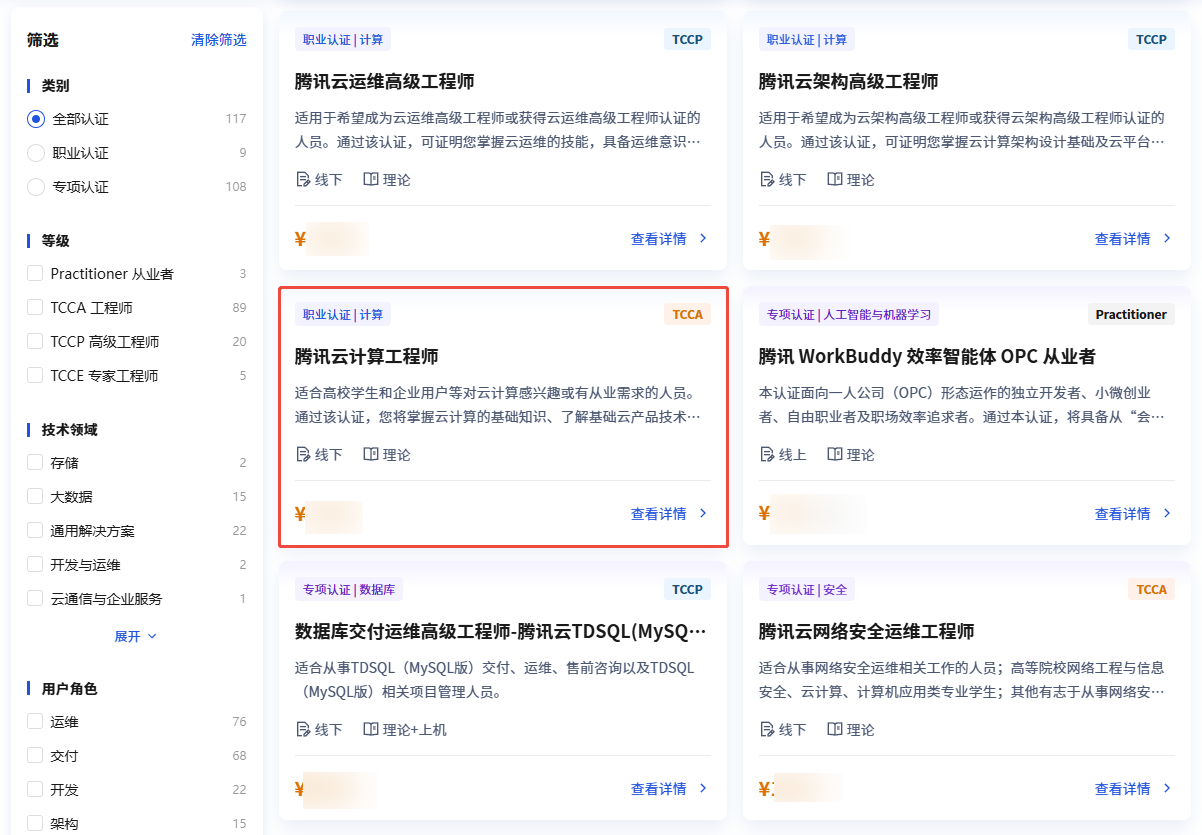Select the 全部认证 radio option

click(x=36, y=119)
